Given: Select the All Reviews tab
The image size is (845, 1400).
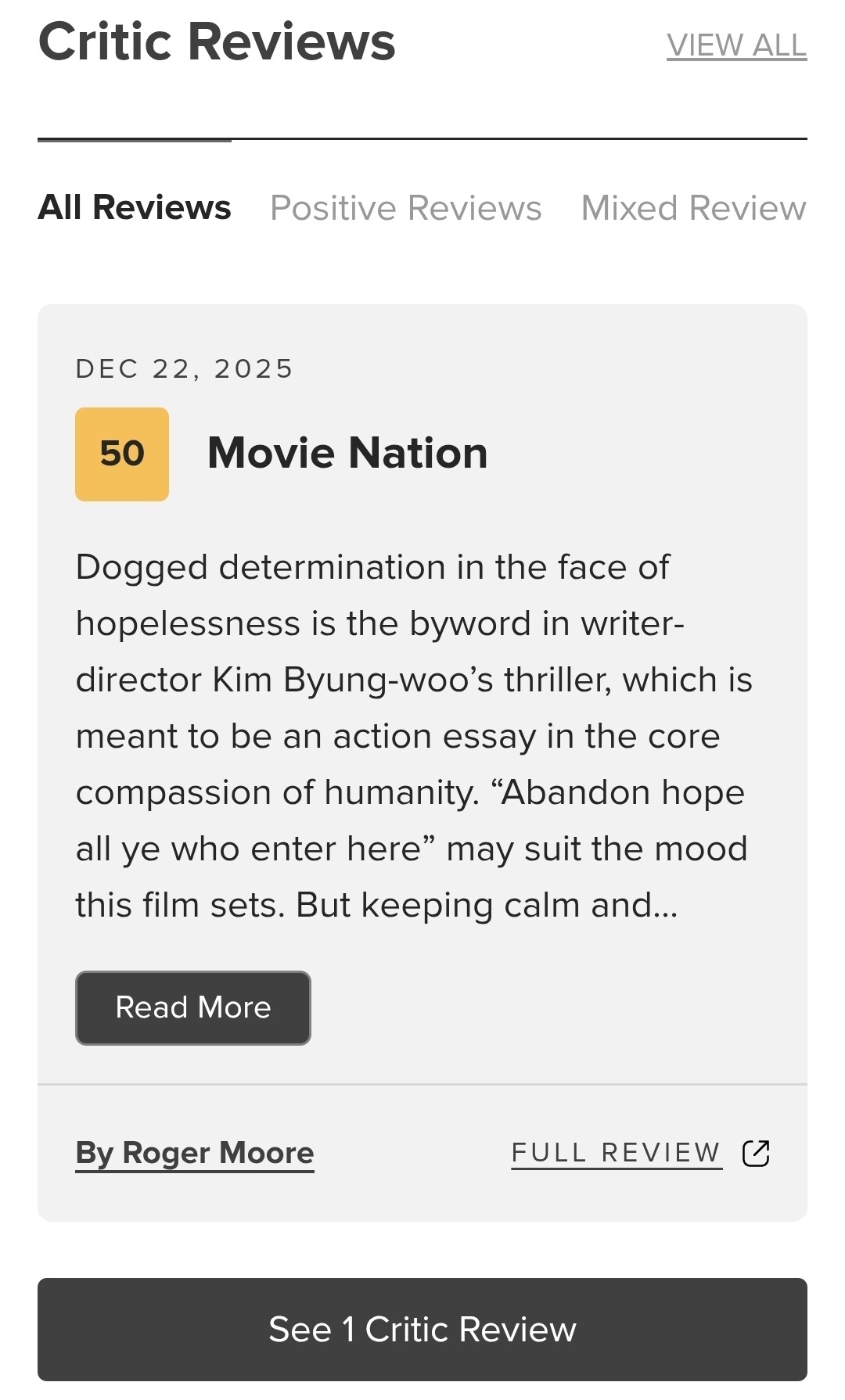Looking at the screenshot, I should coord(135,208).
